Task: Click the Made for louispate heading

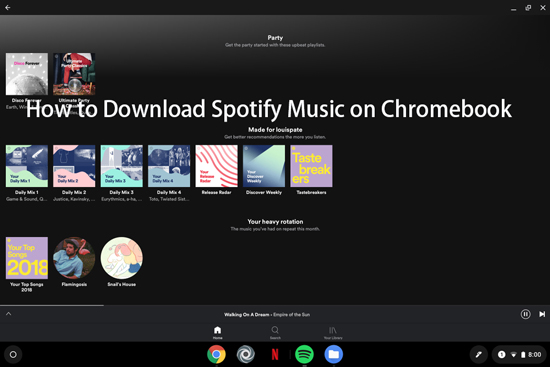Action: pos(275,130)
